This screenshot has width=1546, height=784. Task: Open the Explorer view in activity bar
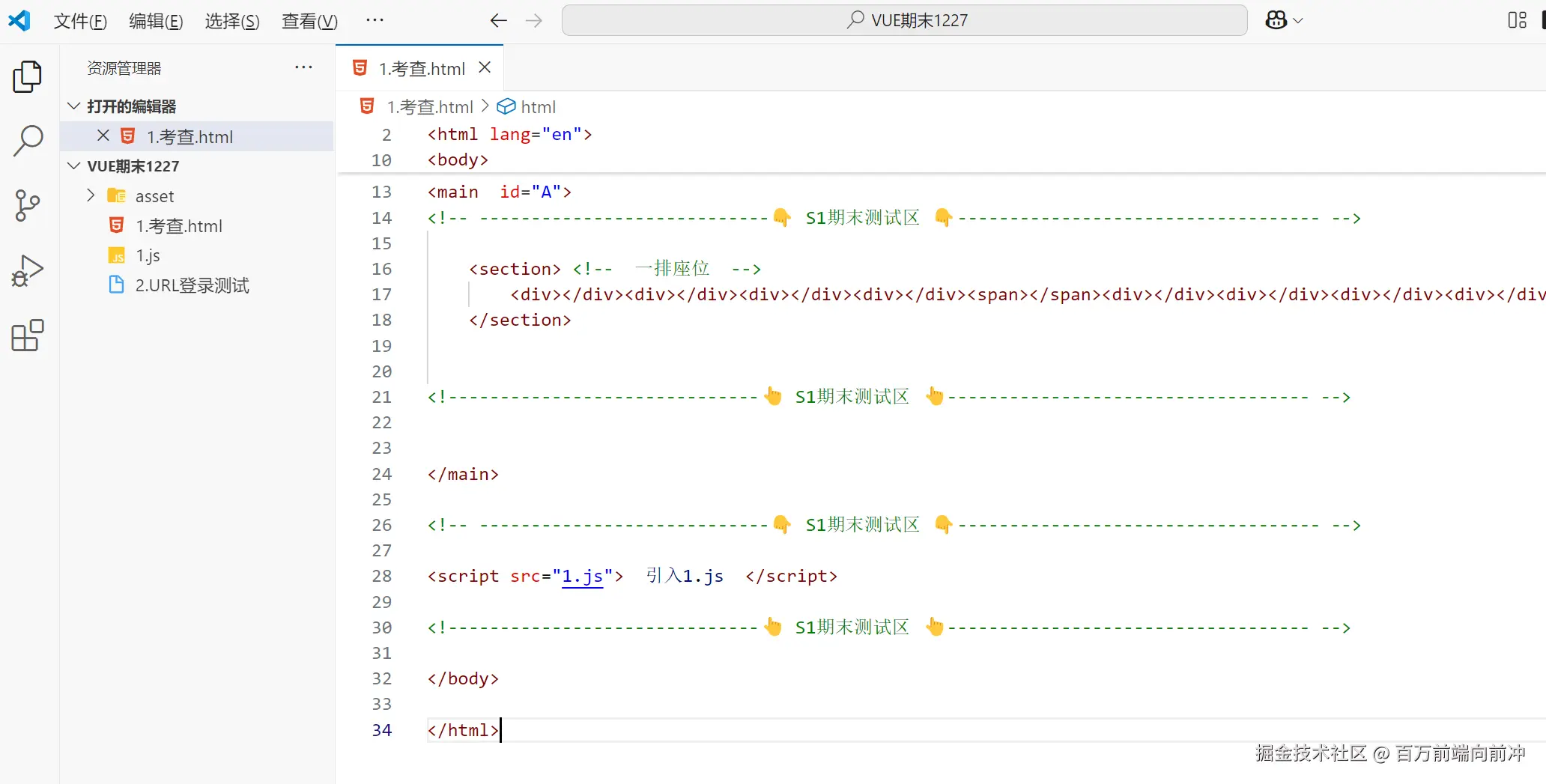point(28,76)
